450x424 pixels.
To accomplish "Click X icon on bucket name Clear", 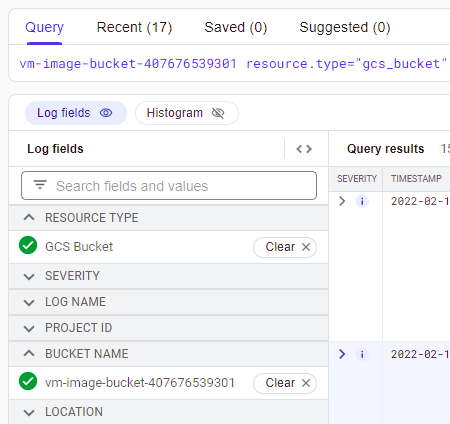I will pyautogui.click(x=306, y=383).
